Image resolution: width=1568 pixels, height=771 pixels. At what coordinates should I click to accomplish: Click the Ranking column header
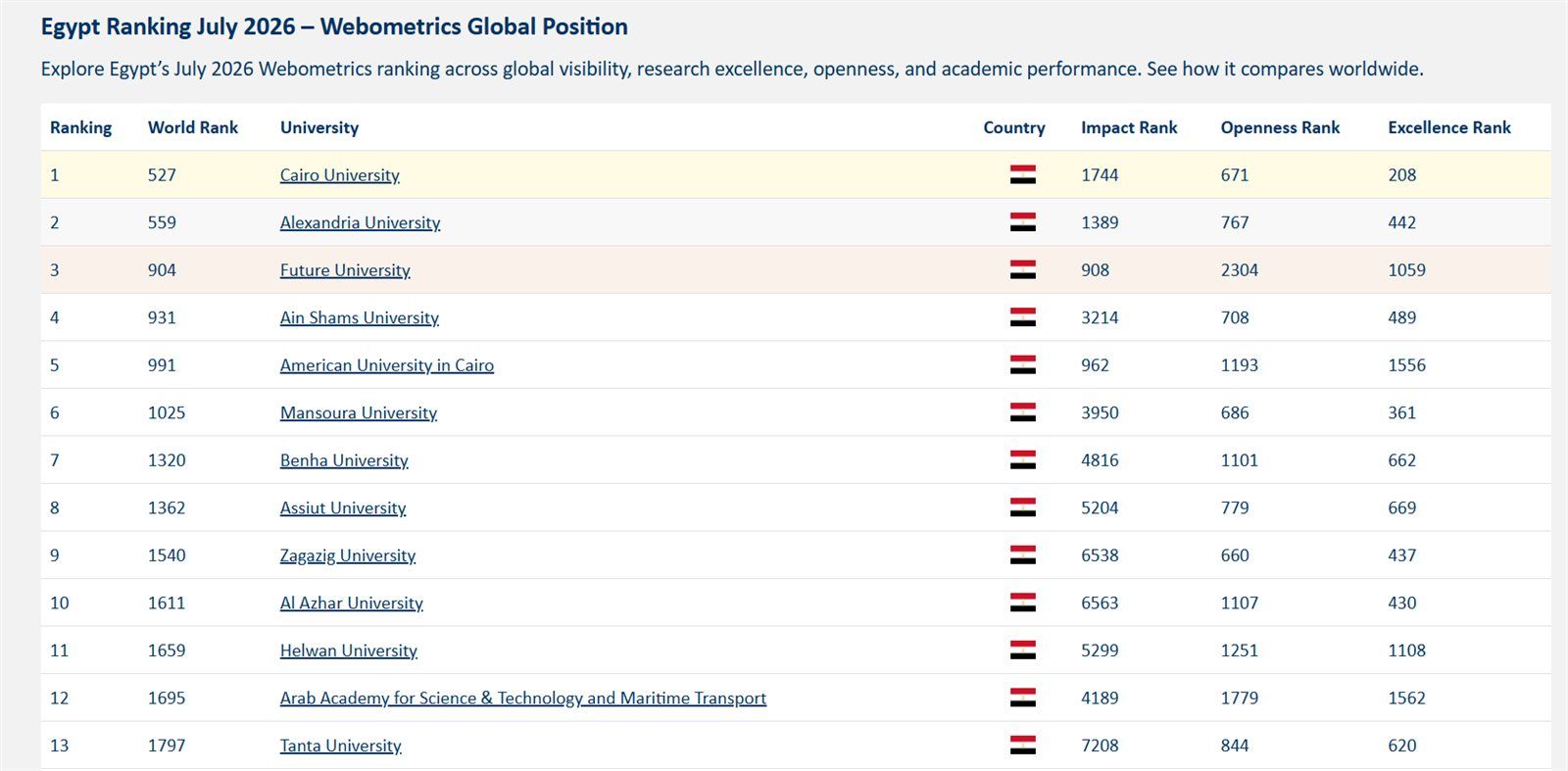pos(80,127)
